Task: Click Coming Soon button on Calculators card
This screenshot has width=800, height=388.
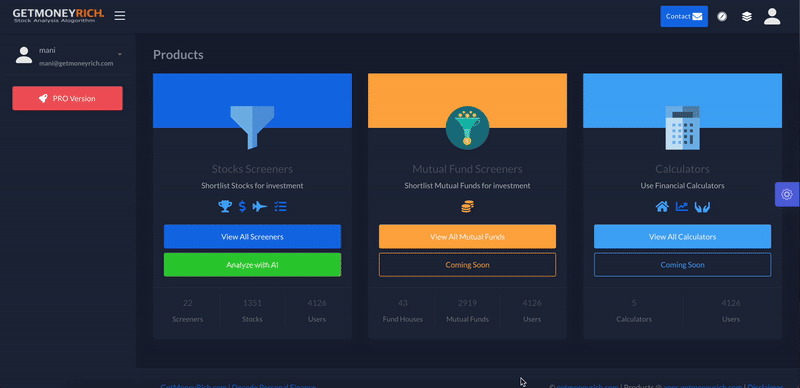Action: (682, 265)
